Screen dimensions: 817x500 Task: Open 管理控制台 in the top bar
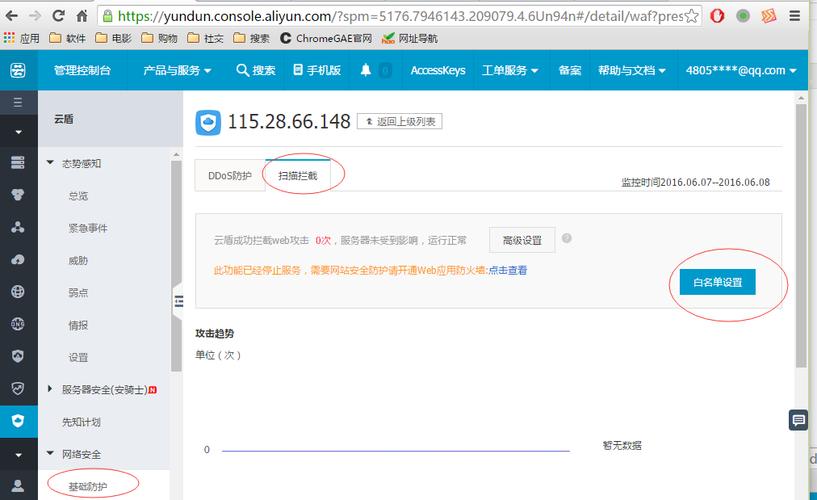82,70
